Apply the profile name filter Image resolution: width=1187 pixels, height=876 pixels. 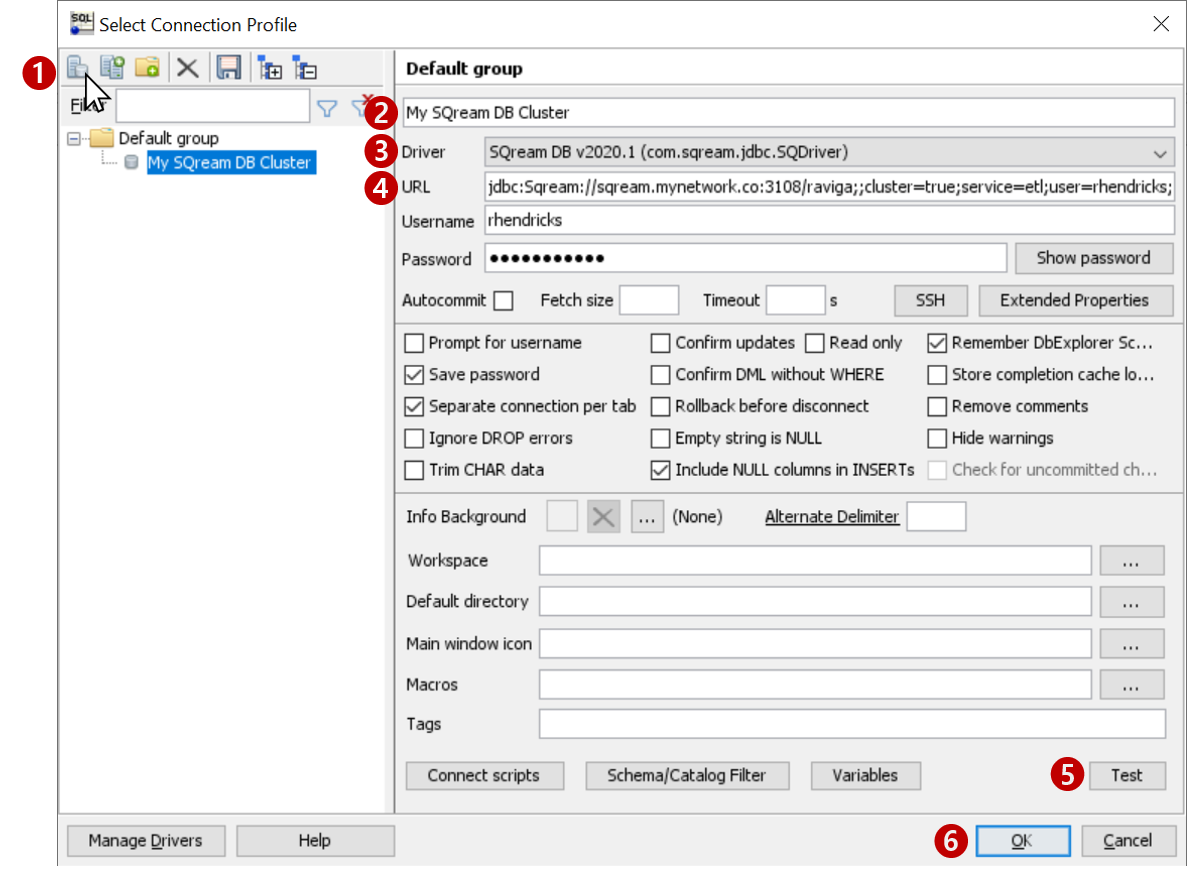(x=327, y=105)
